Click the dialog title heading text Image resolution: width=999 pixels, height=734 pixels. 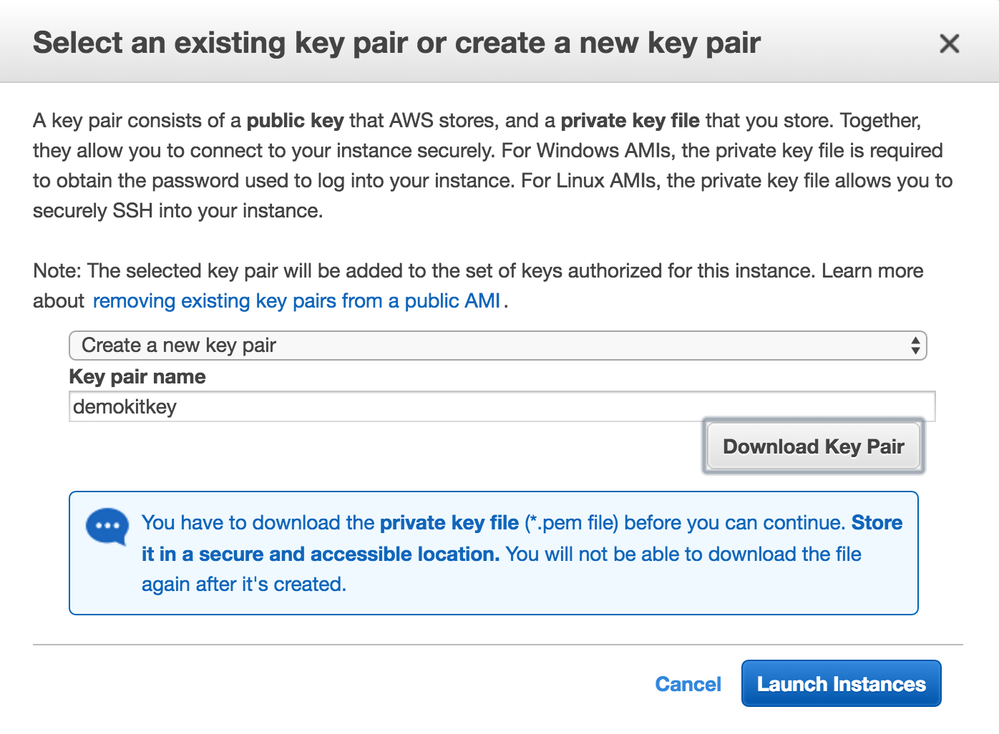click(397, 43)
